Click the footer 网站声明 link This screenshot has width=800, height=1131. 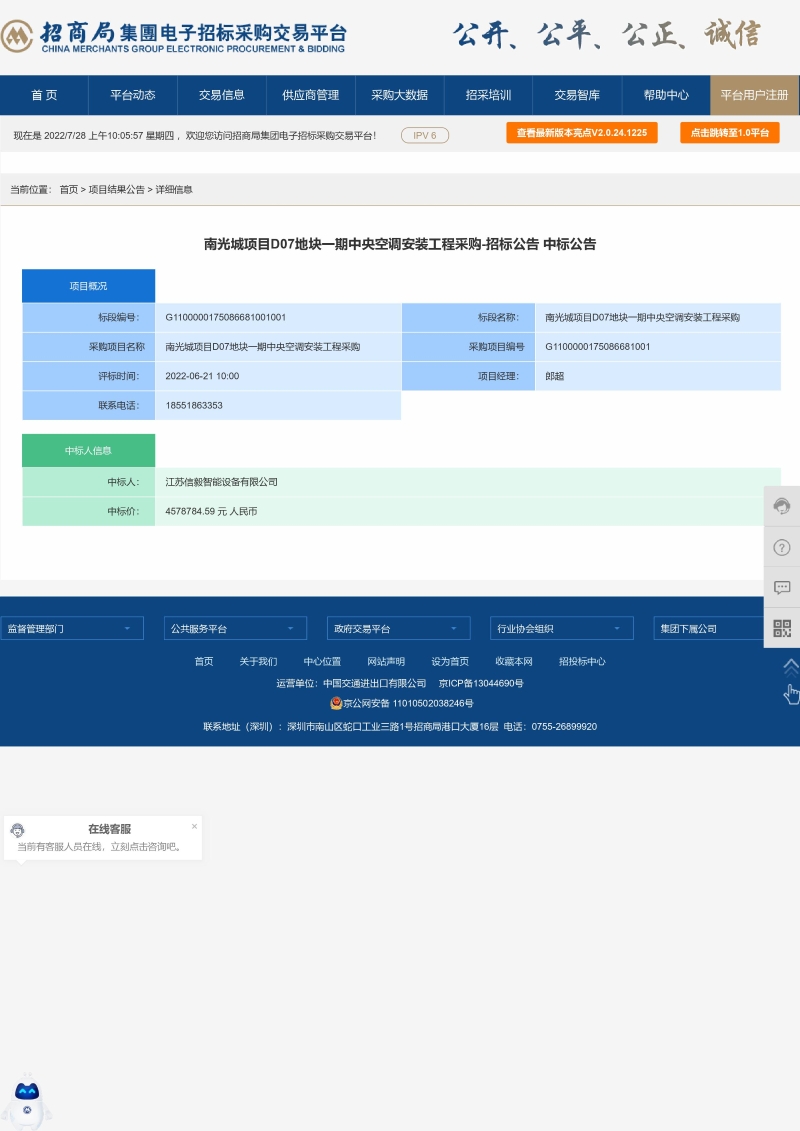click(386, 661)
